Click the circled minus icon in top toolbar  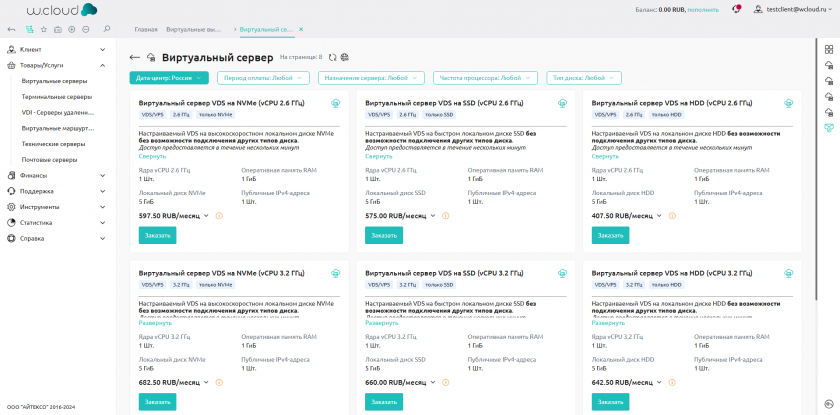[86, 29]
